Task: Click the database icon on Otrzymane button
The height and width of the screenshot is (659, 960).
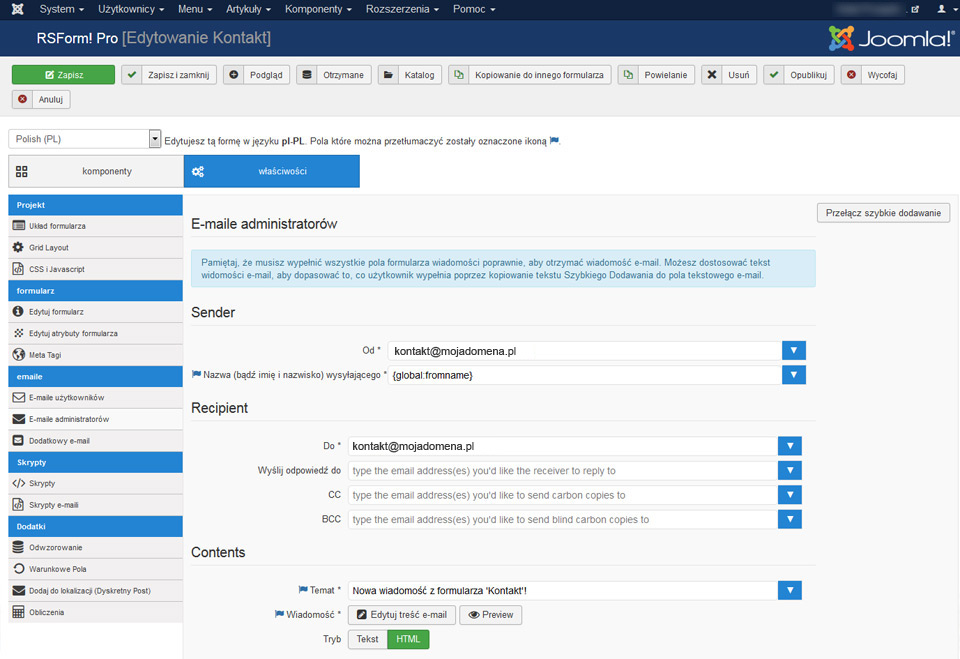Action: [x=307, y=75]
